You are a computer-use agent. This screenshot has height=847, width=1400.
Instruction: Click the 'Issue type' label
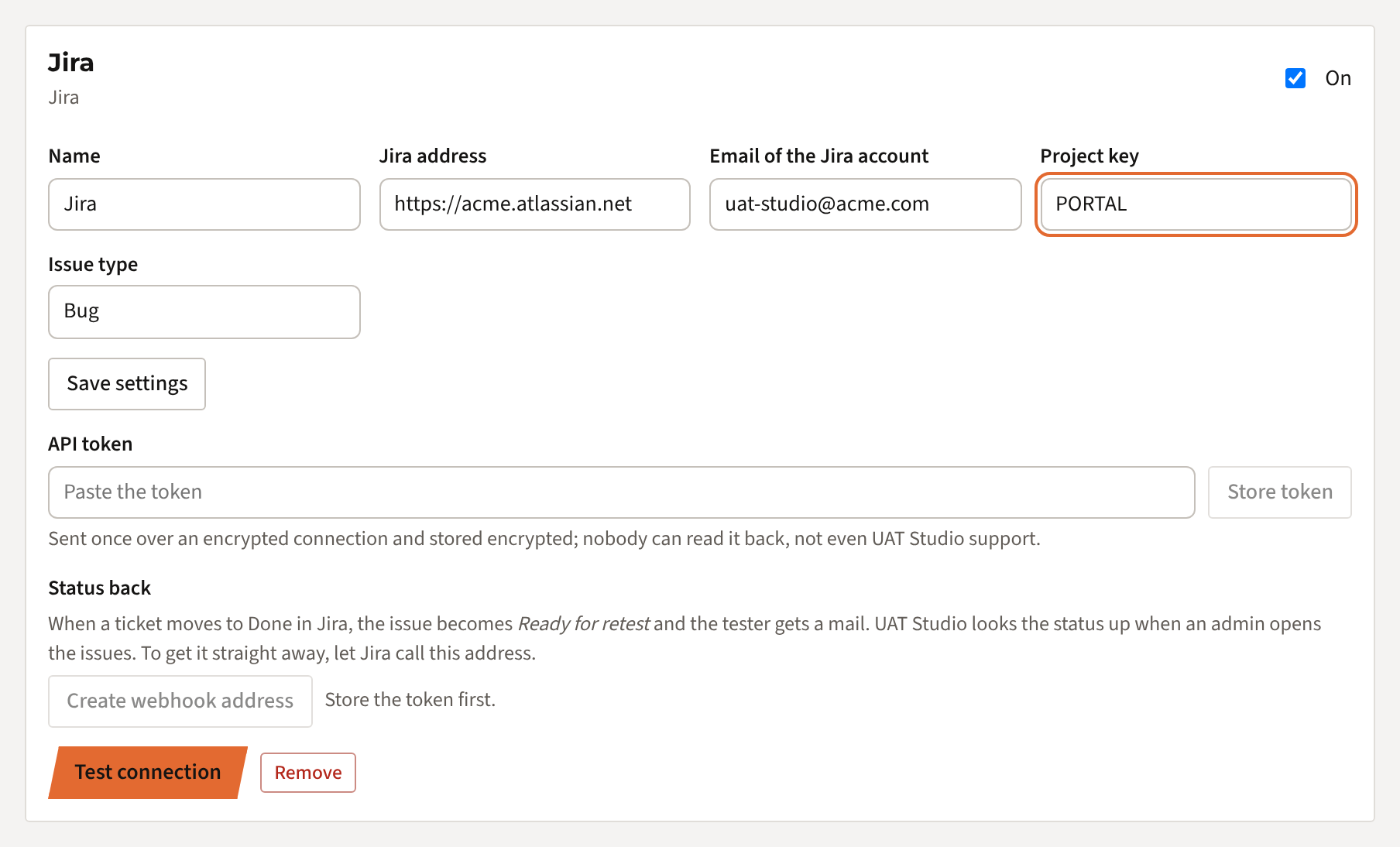(x=93, y=265)
